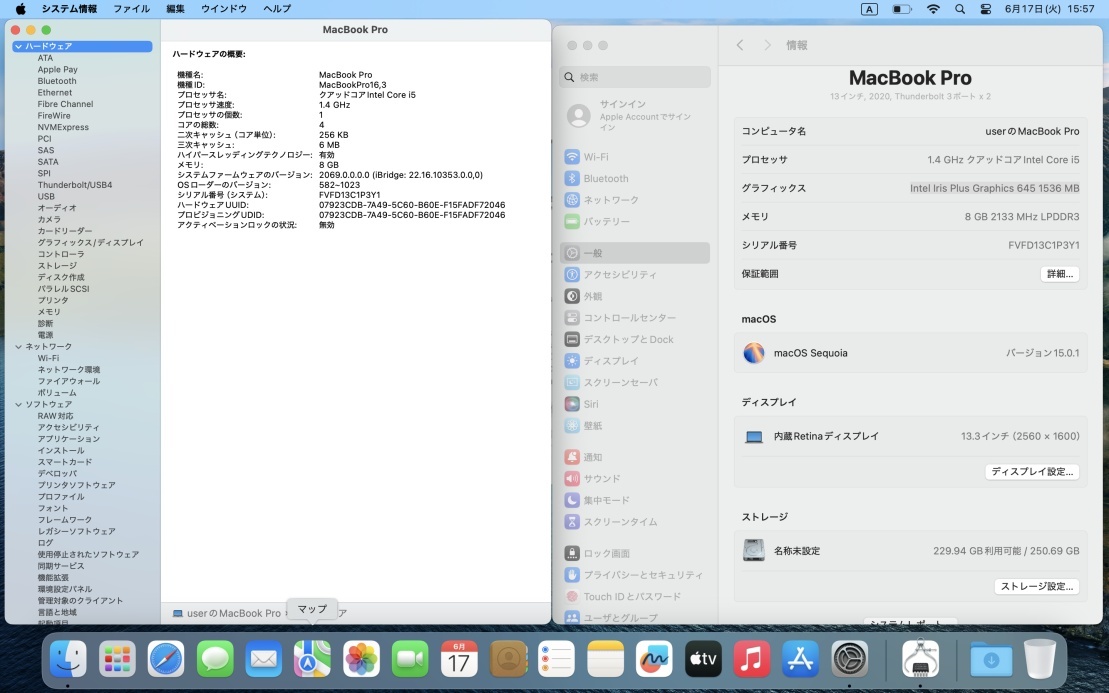
Task: Open Wi-Fi in the System Settings sidebar
Action: click(634, 157)
